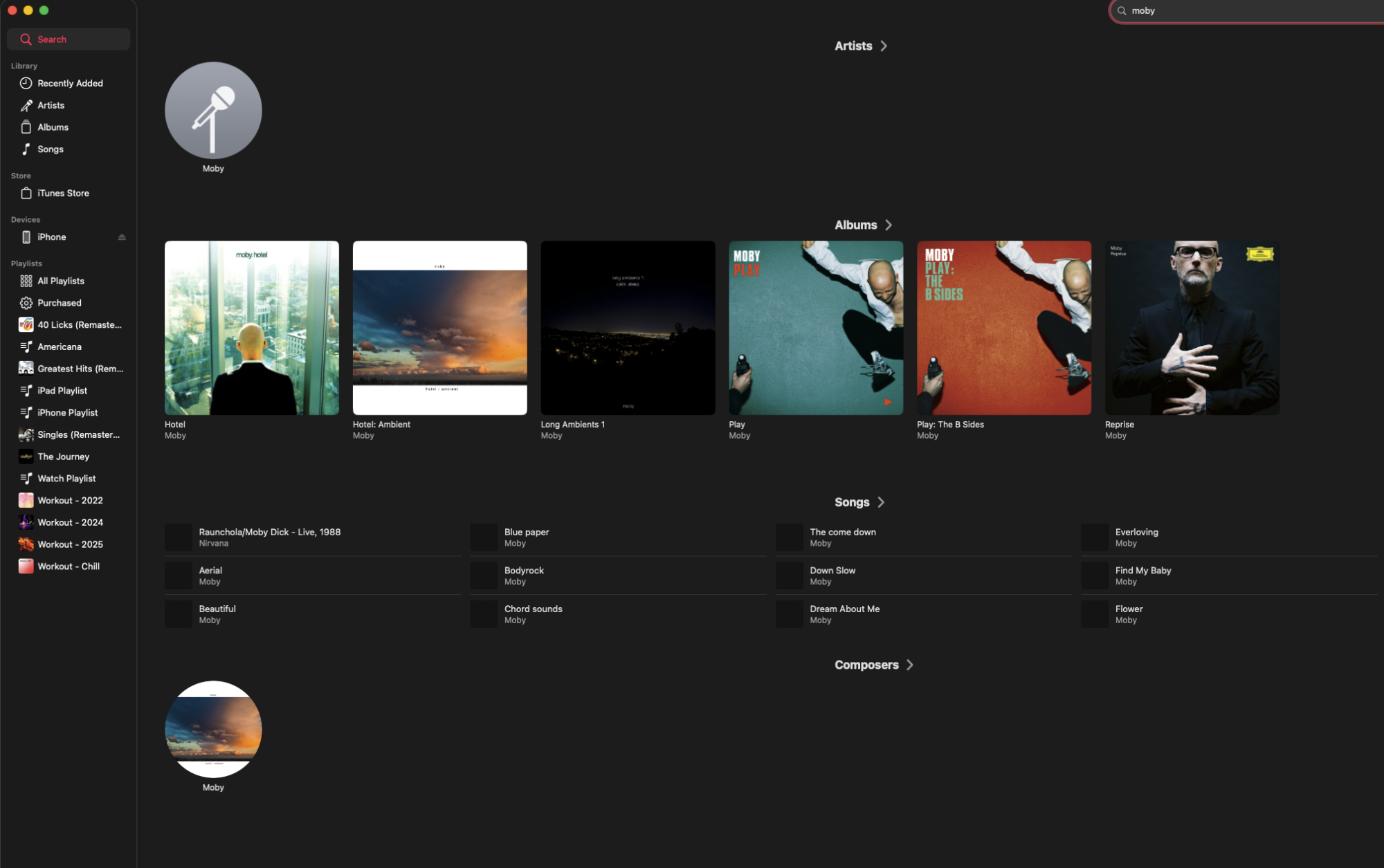This screenshot has height=868, width=1384.
Task: Open the Moby composer circular thumbnail
Action: pyautogui.click(x=213, y=730)
